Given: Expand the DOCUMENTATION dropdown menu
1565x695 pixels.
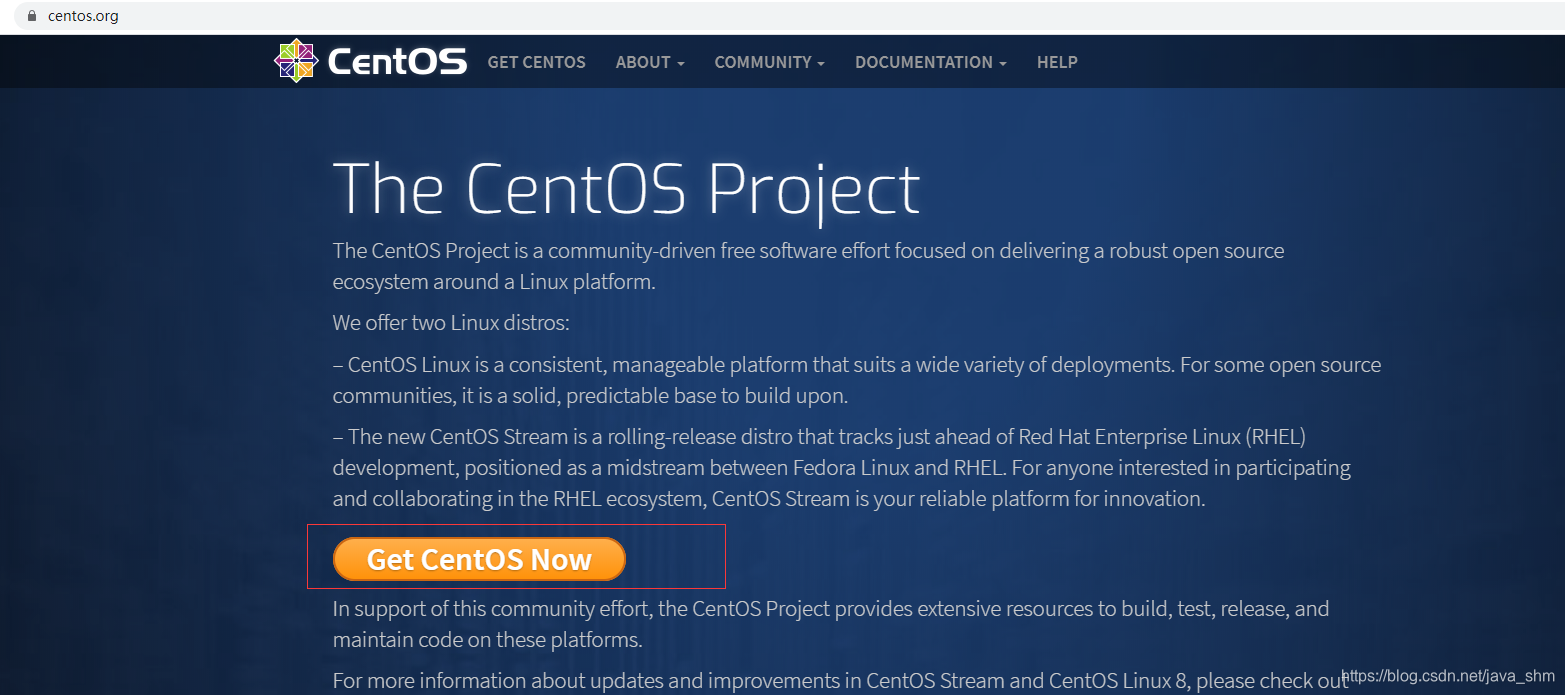Looking at the screenshot, I should 931,62.
